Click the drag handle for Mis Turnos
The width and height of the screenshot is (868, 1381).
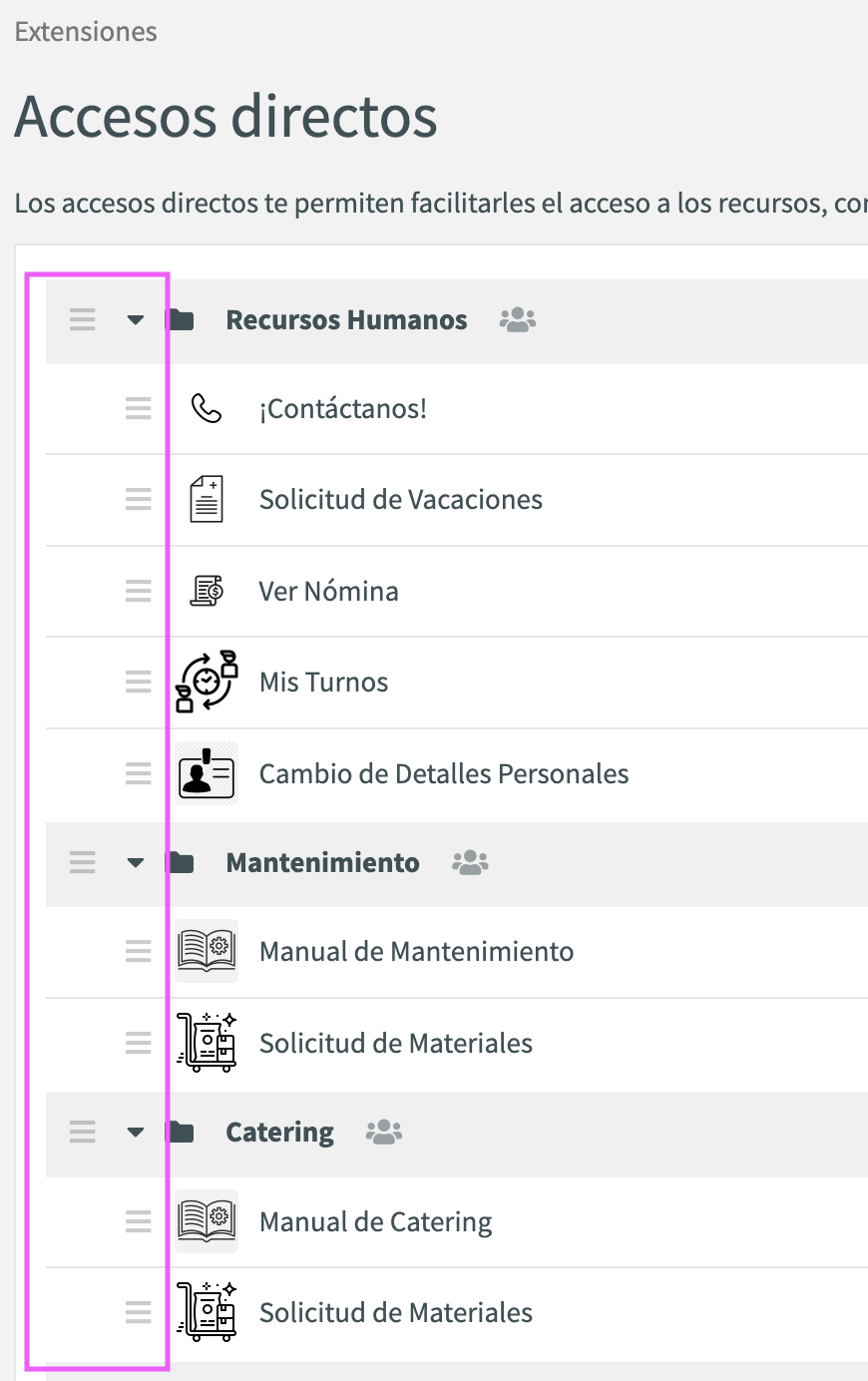pyautogui.click(x=139, y=682)
